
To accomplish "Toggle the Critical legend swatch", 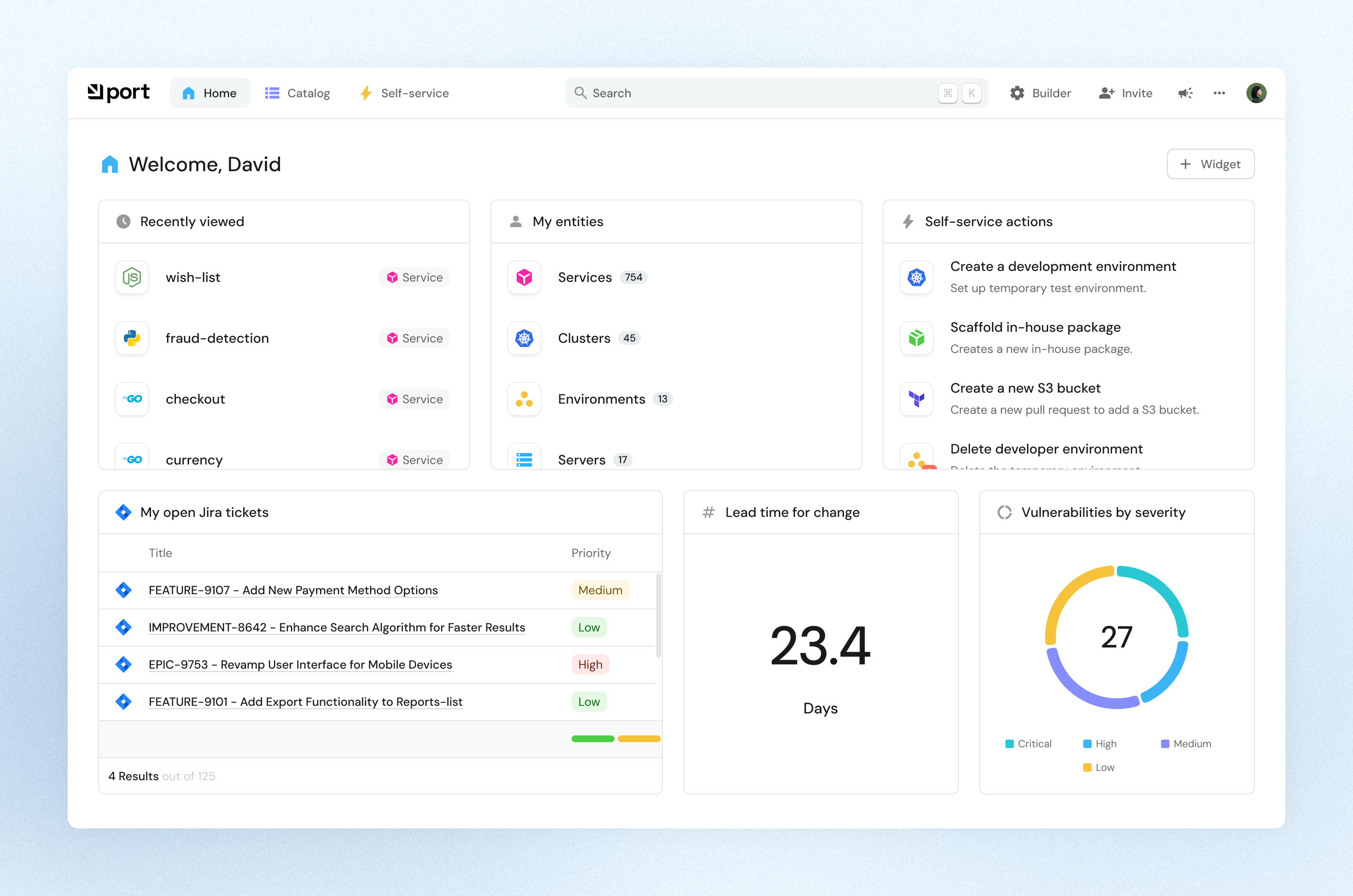I will click(x=1009, y=744).
